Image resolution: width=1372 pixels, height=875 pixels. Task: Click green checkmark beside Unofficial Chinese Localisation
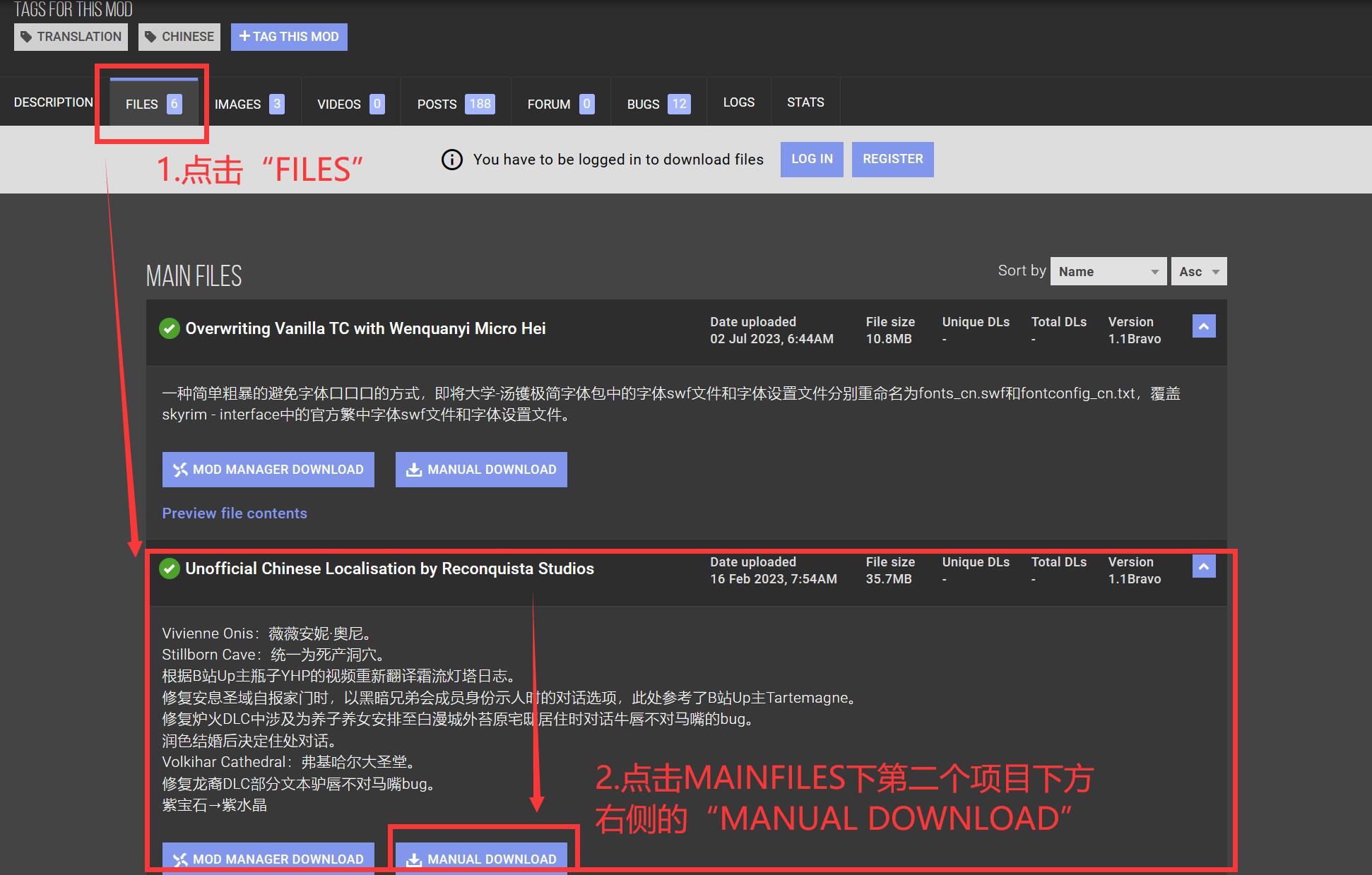click(170, 569)
